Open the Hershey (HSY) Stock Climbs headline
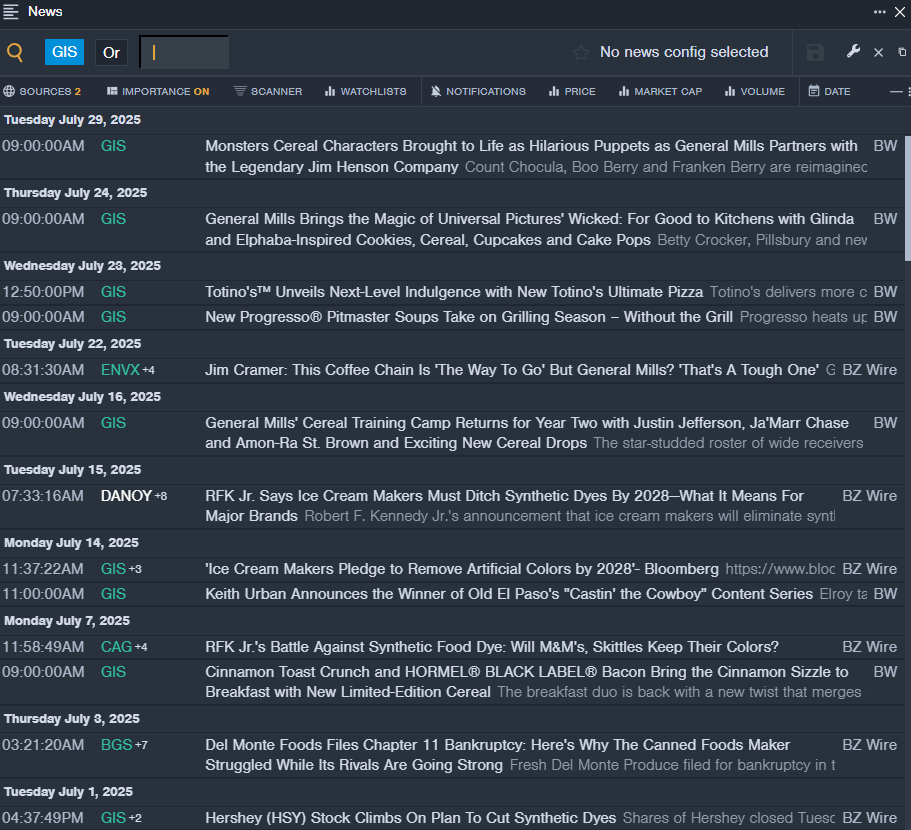The width and height of the screenshot is (911, 830). tap(410, 818)
